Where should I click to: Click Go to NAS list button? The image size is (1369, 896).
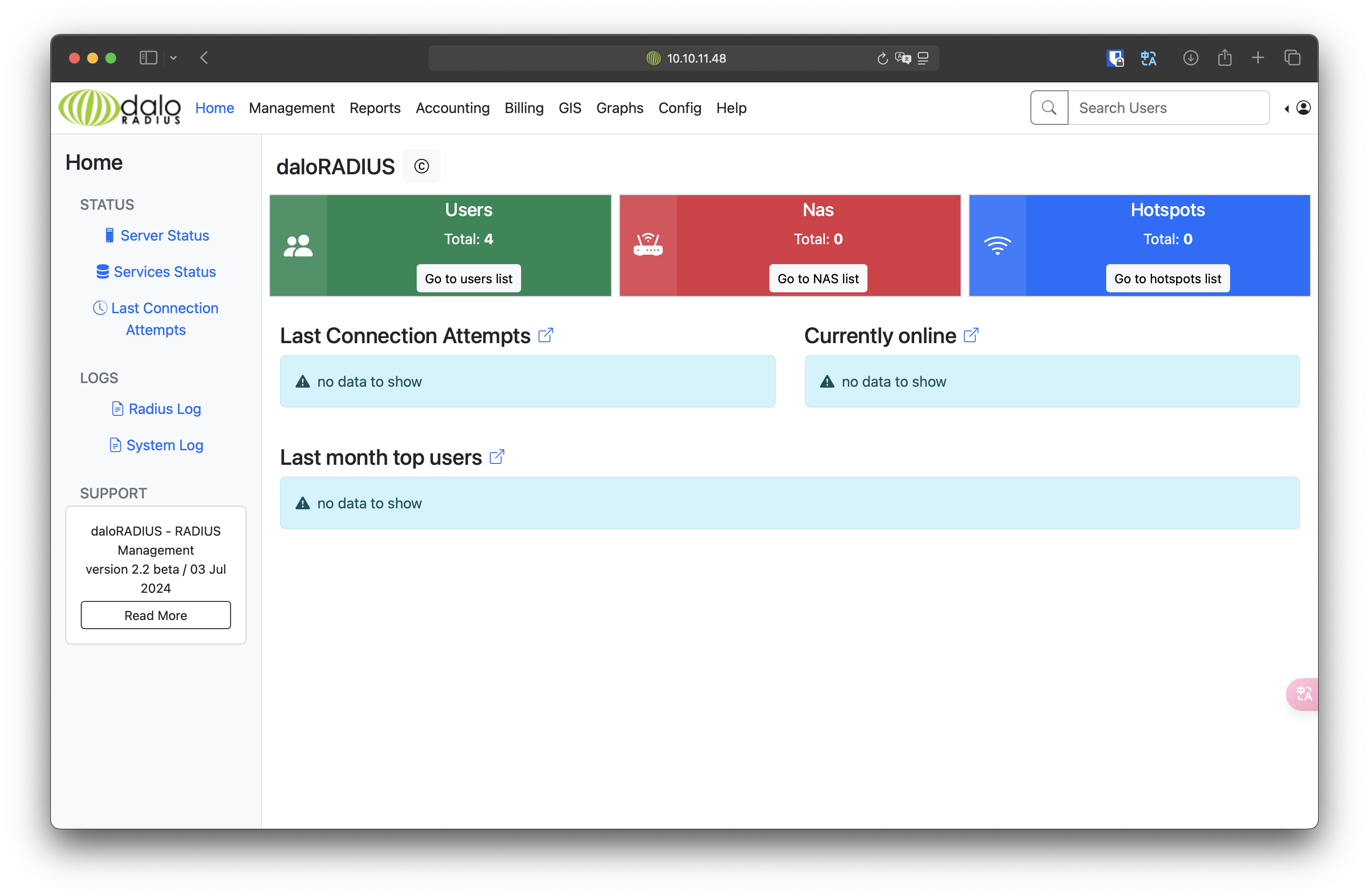pyautogui.click(x=818, y=278)
